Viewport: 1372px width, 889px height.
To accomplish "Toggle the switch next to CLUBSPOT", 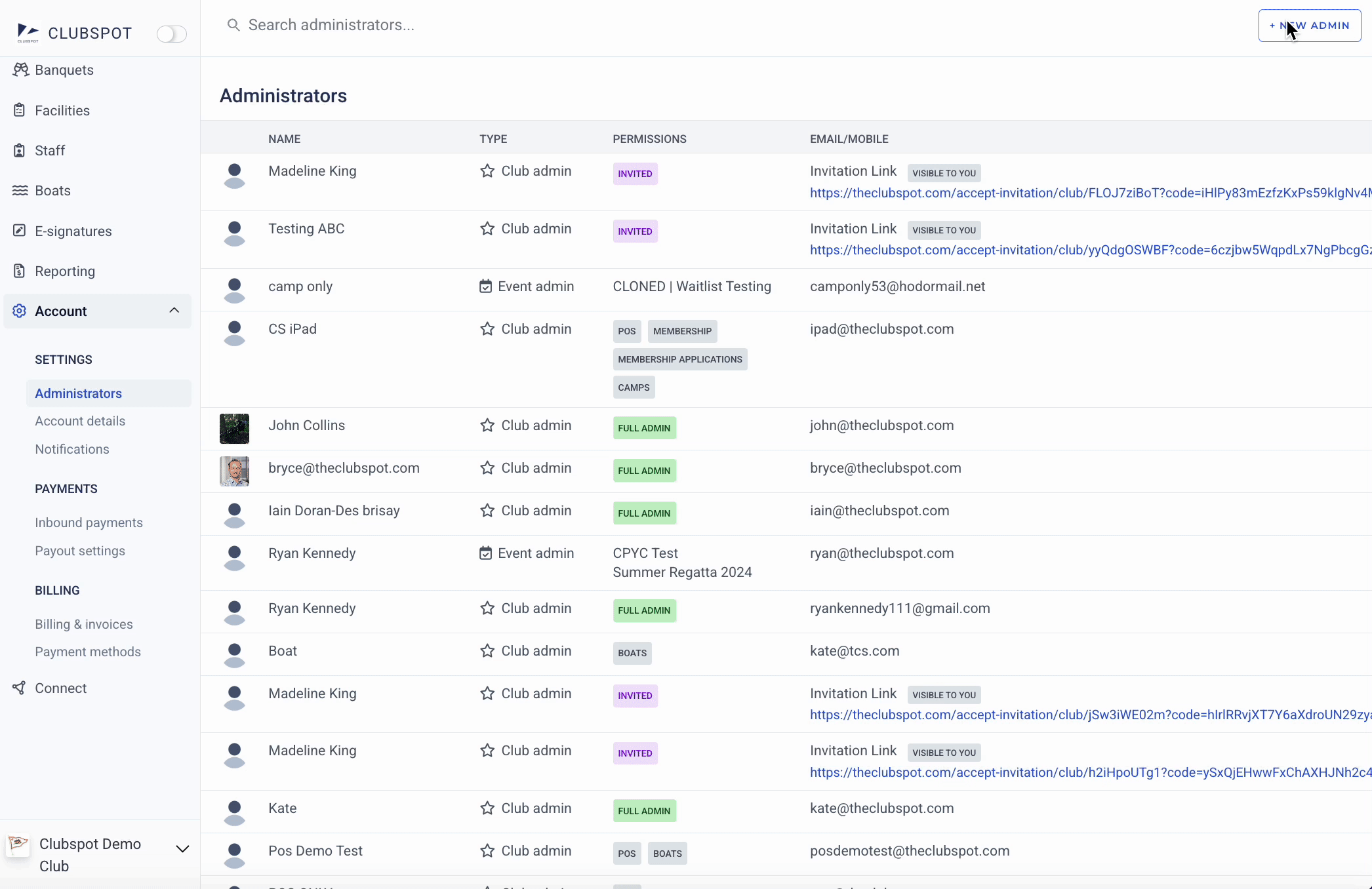I will click(x=172, y=33).
